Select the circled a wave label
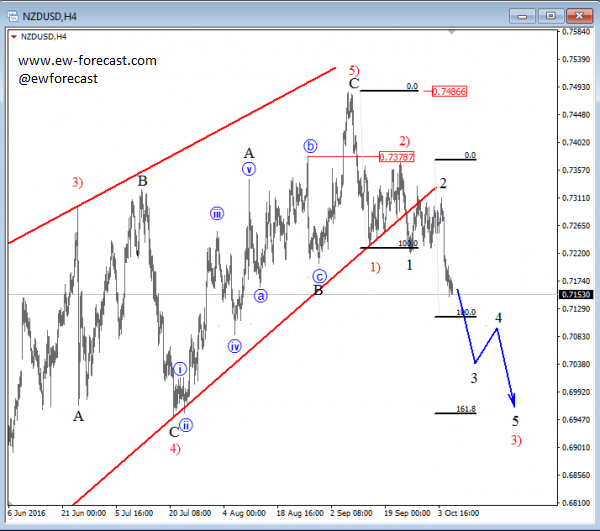The image size is (600, 531). [261, 296]
